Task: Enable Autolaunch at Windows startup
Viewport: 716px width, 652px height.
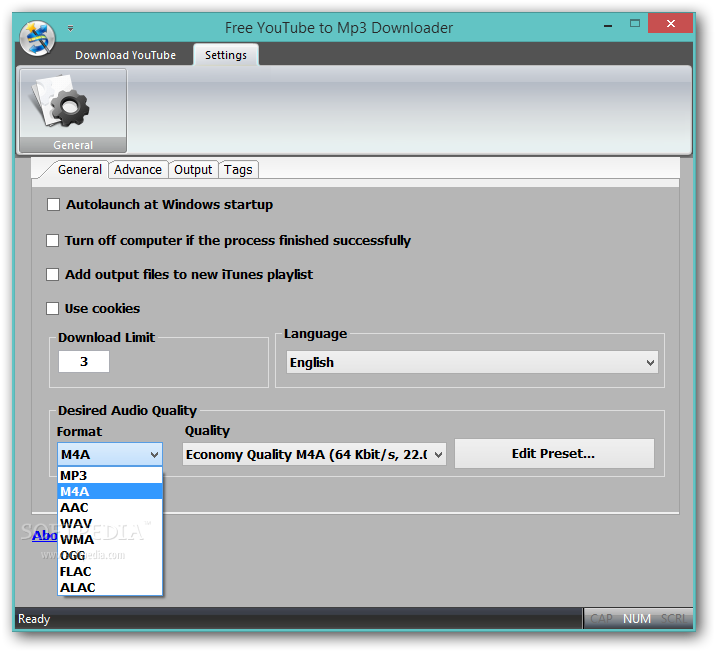Action: 53,205
